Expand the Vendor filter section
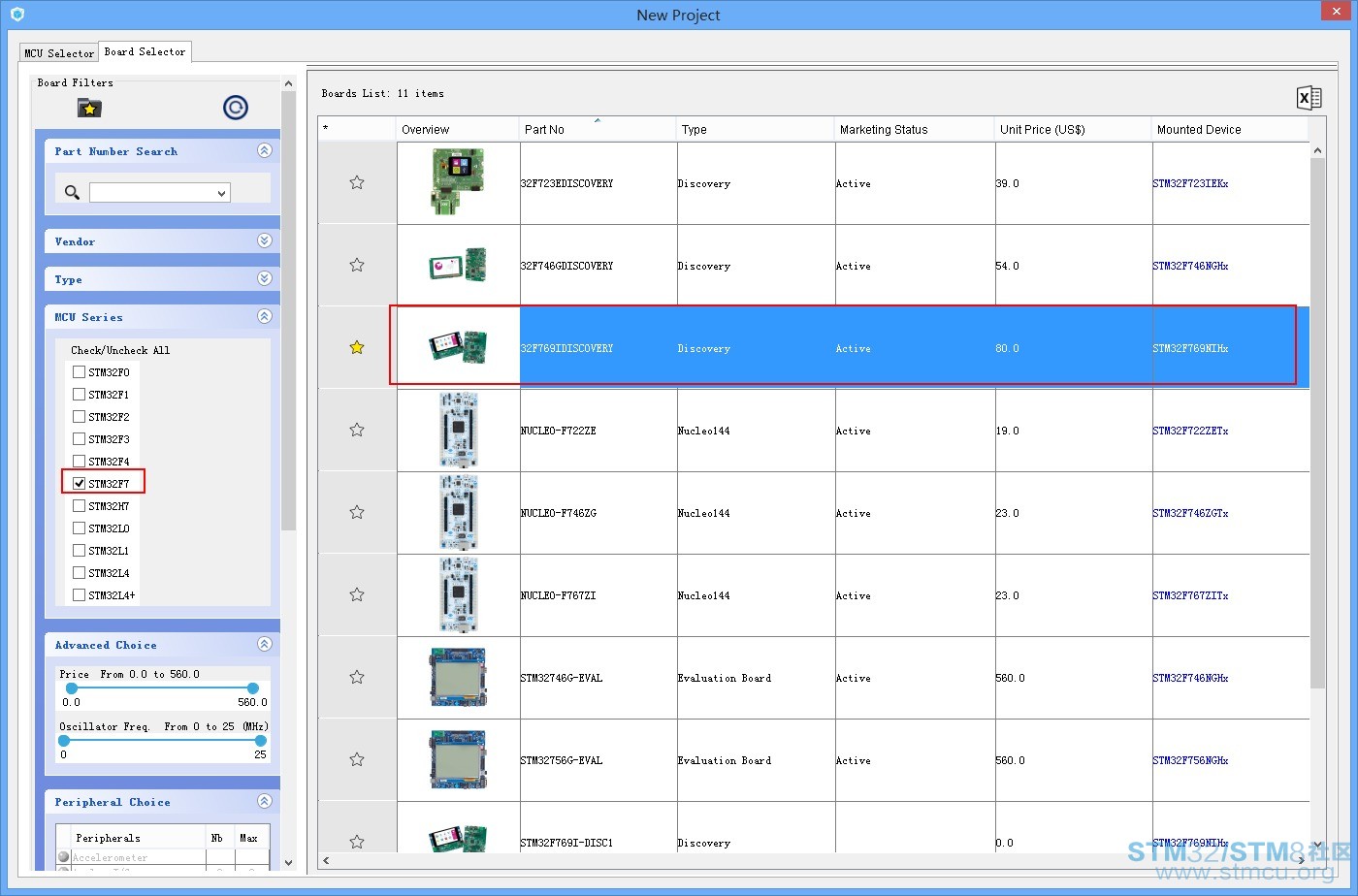Viewport: 1358px width, 896px height. tap(264, 240)
